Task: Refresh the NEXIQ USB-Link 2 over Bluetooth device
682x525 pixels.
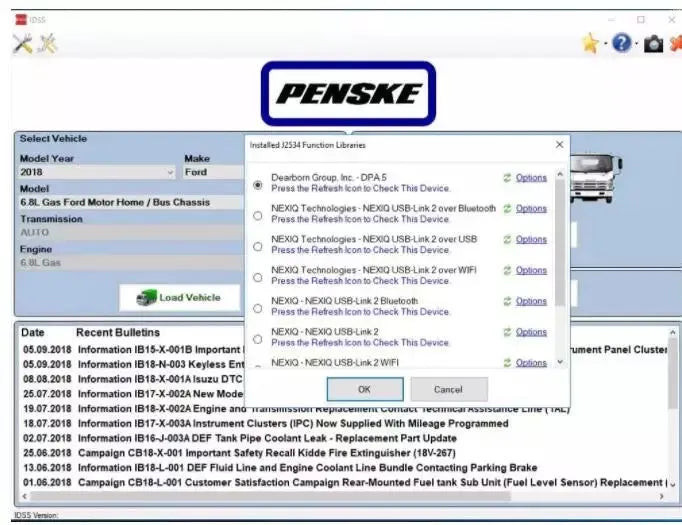Action: (508, 209)
